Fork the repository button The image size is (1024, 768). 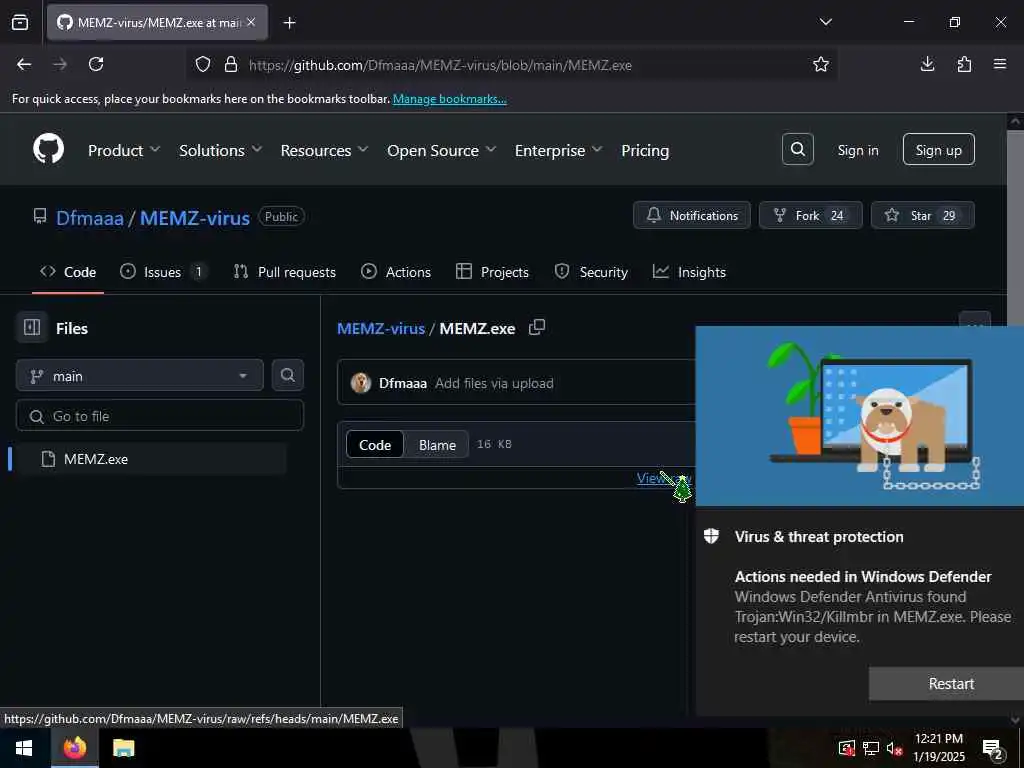(x=810, y=215)
